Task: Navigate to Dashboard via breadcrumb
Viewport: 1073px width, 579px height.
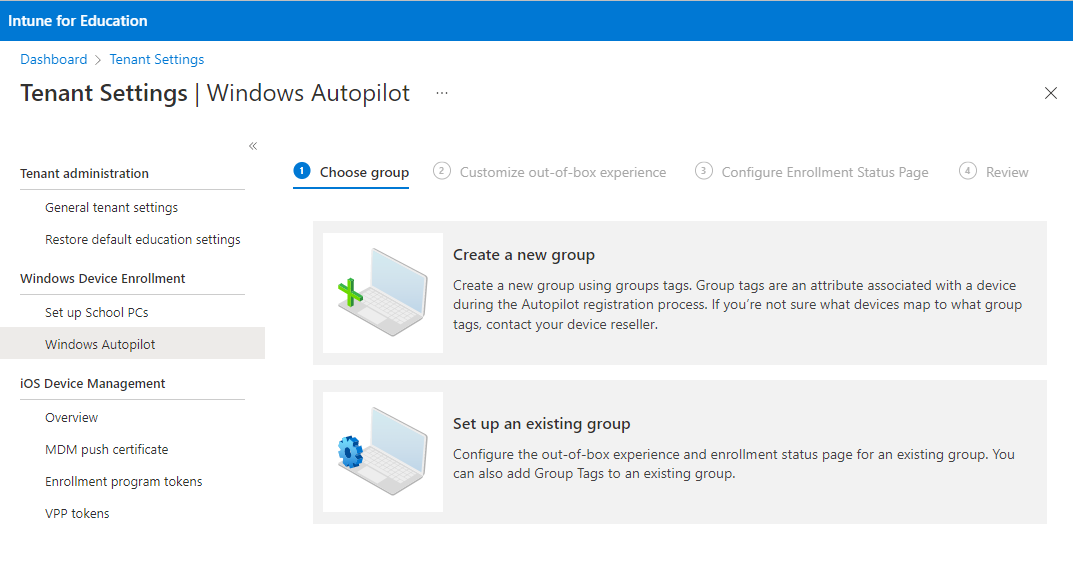Action: tap(53, 59)
